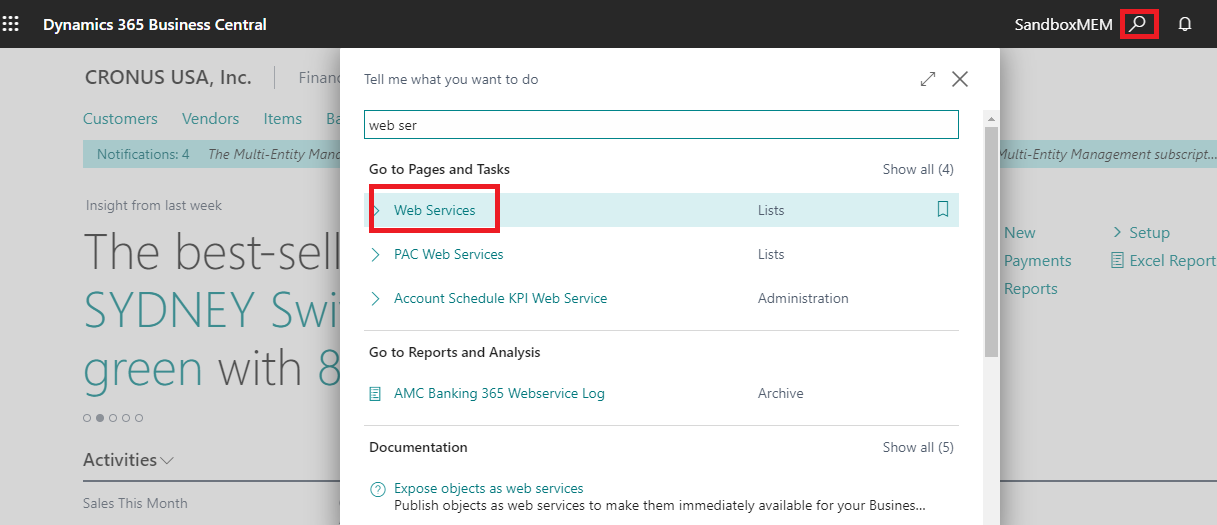Click the chevron before Web Services
The width and height of the screenshot is (1217, 525).
tap(376, 210)
